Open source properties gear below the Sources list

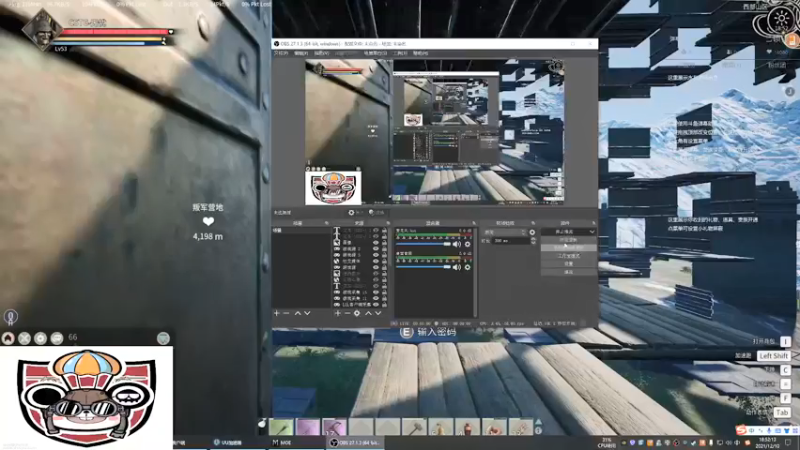tap(357, 313)
